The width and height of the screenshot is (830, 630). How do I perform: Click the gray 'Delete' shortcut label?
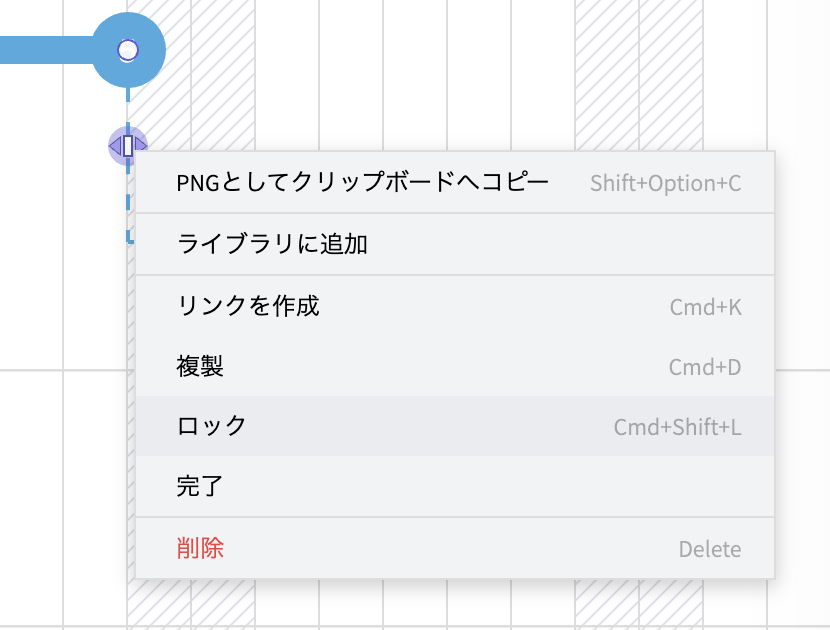point(709,549)
